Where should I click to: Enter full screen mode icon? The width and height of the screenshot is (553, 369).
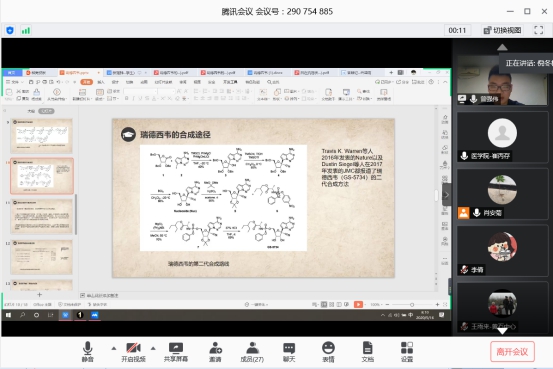(x=539, y=30)
